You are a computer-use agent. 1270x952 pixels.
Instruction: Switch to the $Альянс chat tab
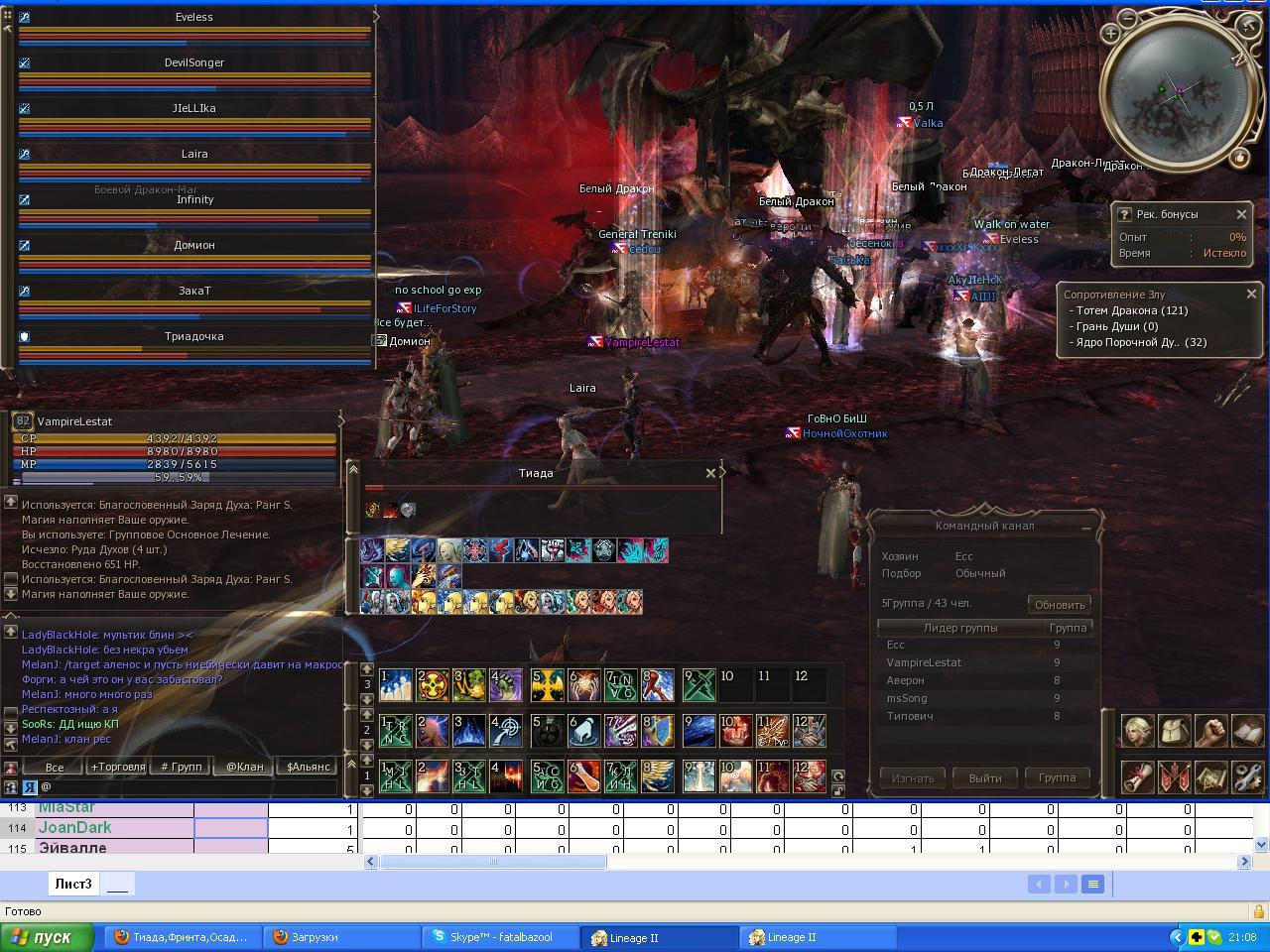tap(309, 767)
